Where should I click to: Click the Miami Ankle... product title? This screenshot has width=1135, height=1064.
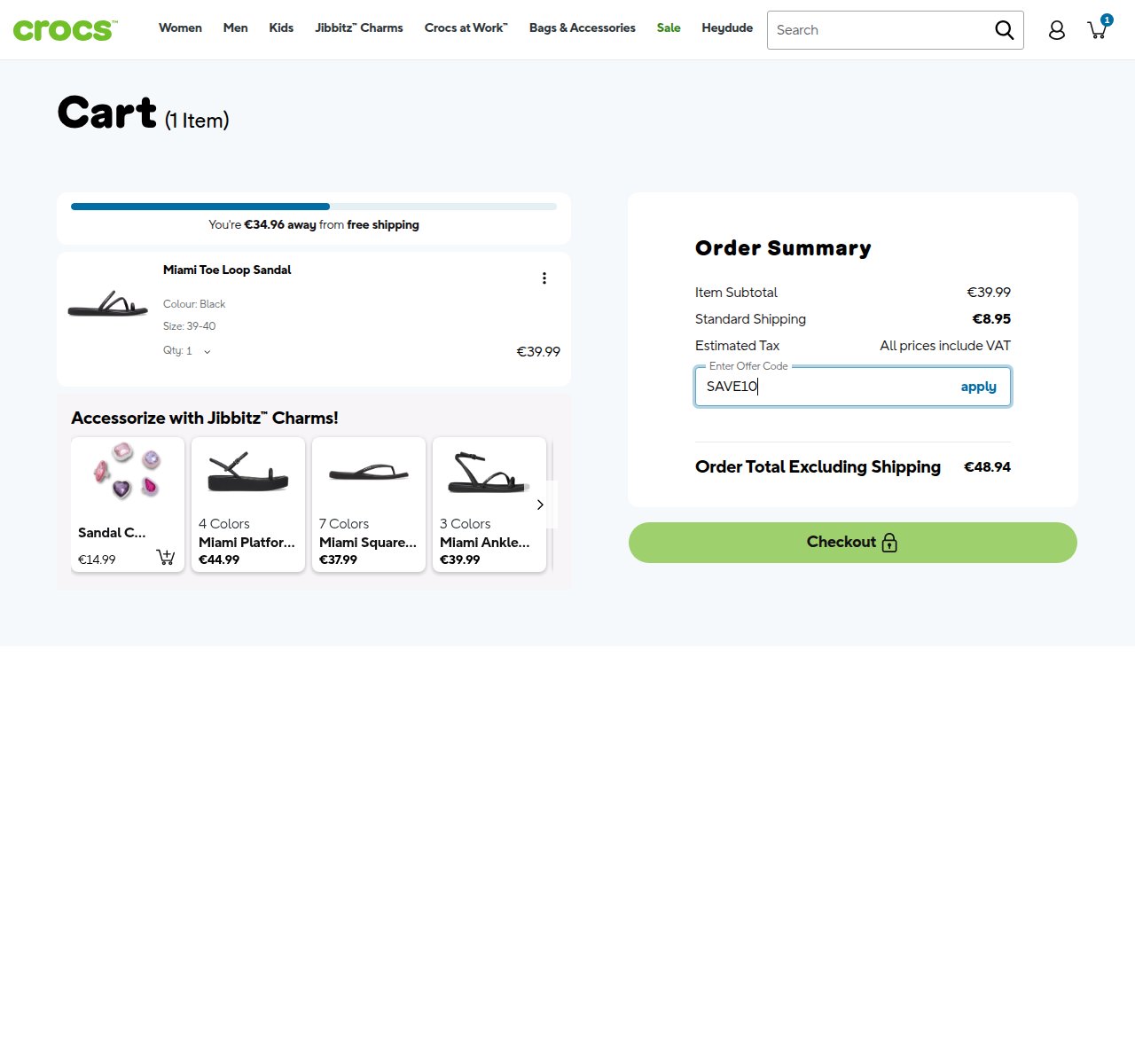click(485, 543)
